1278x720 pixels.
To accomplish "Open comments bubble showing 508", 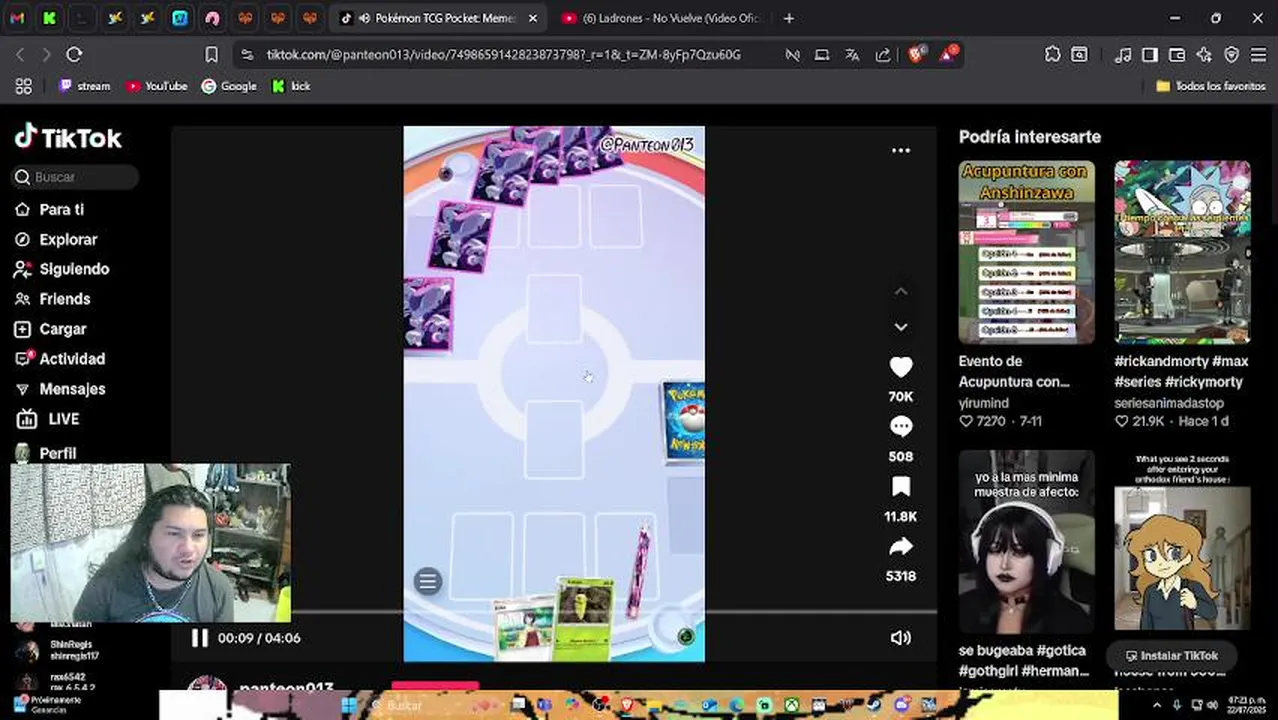I will [x=900, y=427].
